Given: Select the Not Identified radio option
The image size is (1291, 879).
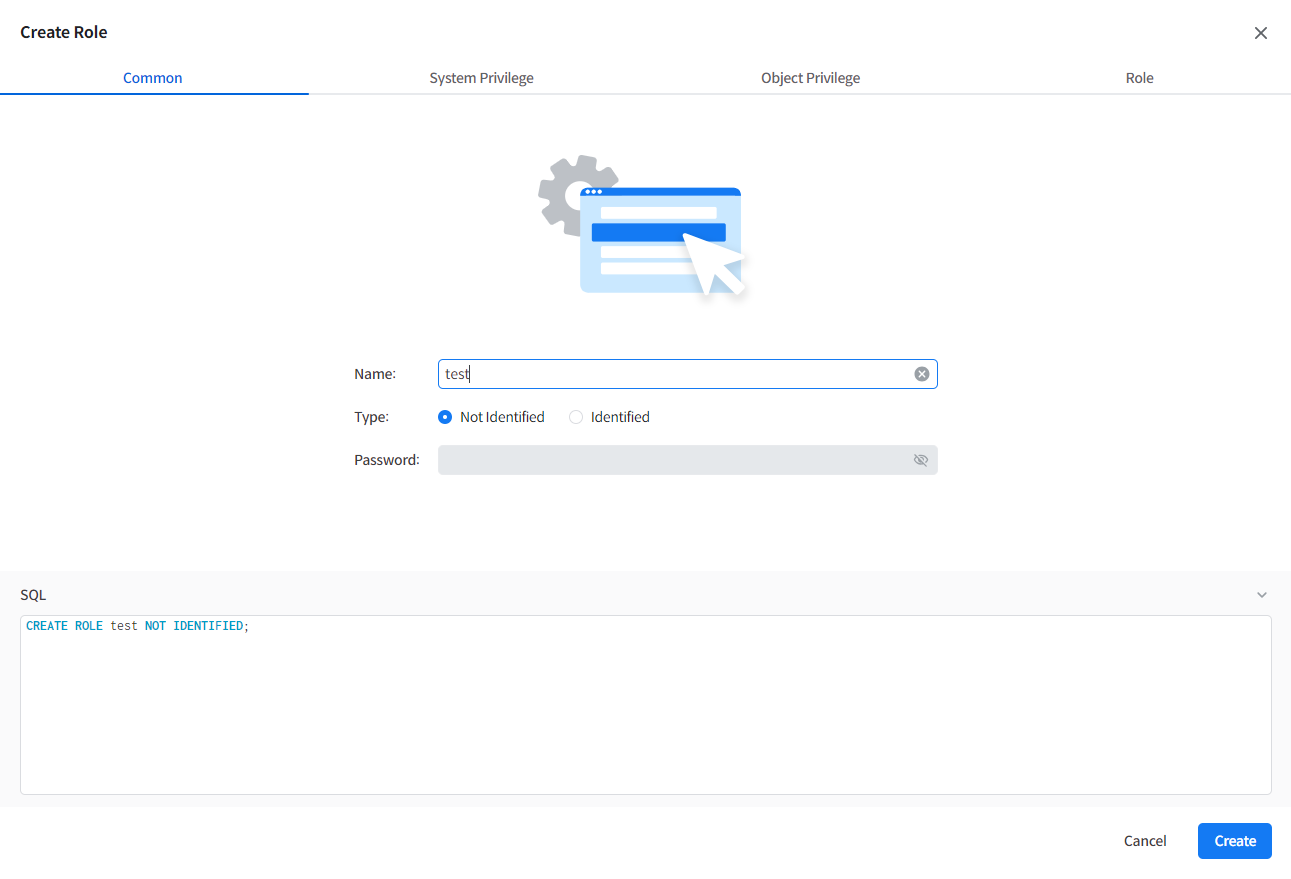Looking at the screenshot, I should pyautogui.click(x=446, y=417).
